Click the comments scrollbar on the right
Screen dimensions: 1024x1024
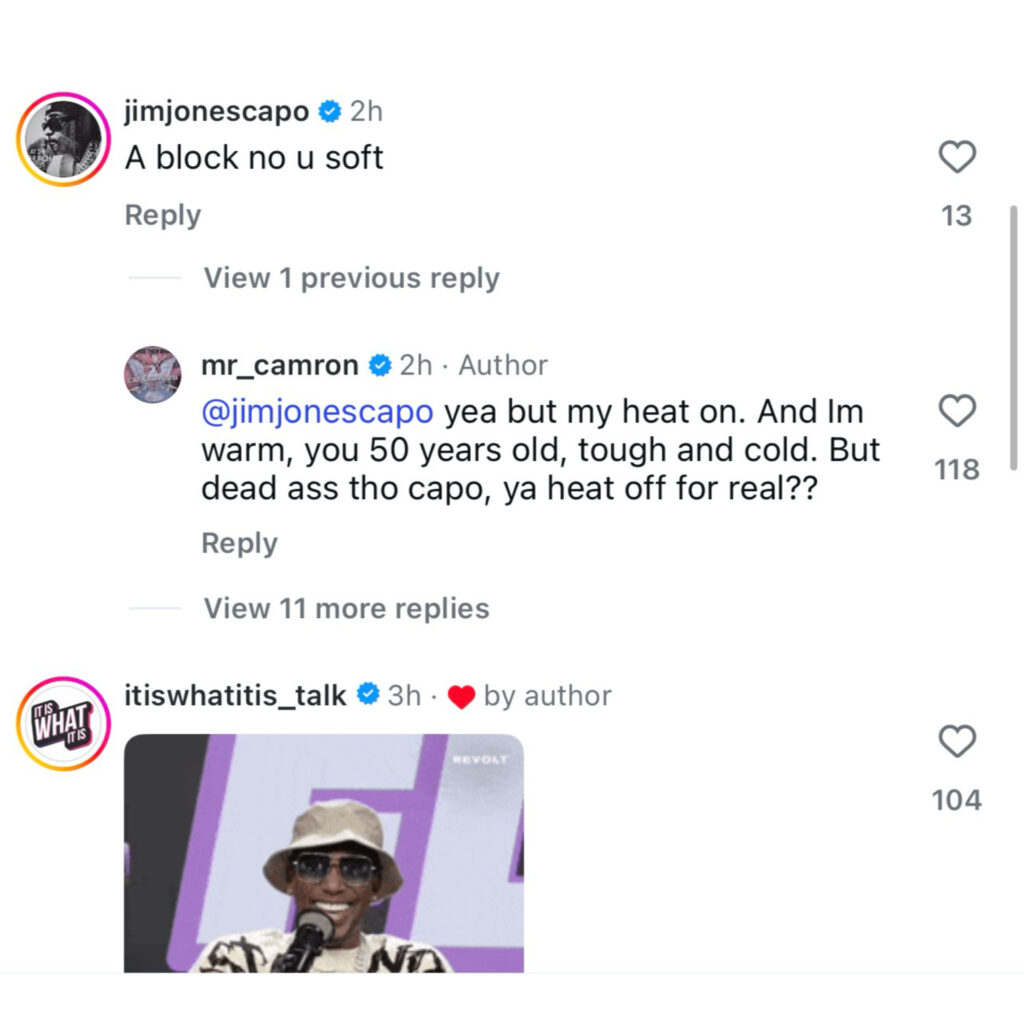point(1014,338)
